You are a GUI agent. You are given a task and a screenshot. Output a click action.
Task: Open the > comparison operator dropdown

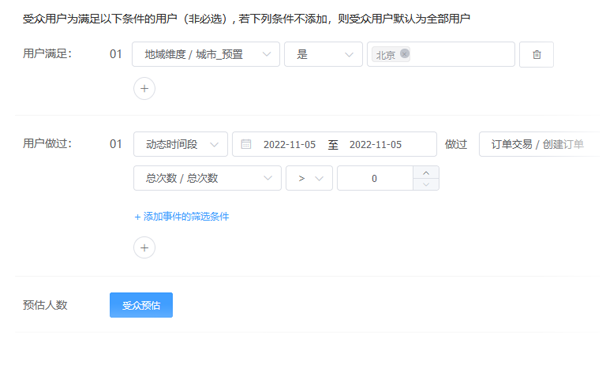309,178
